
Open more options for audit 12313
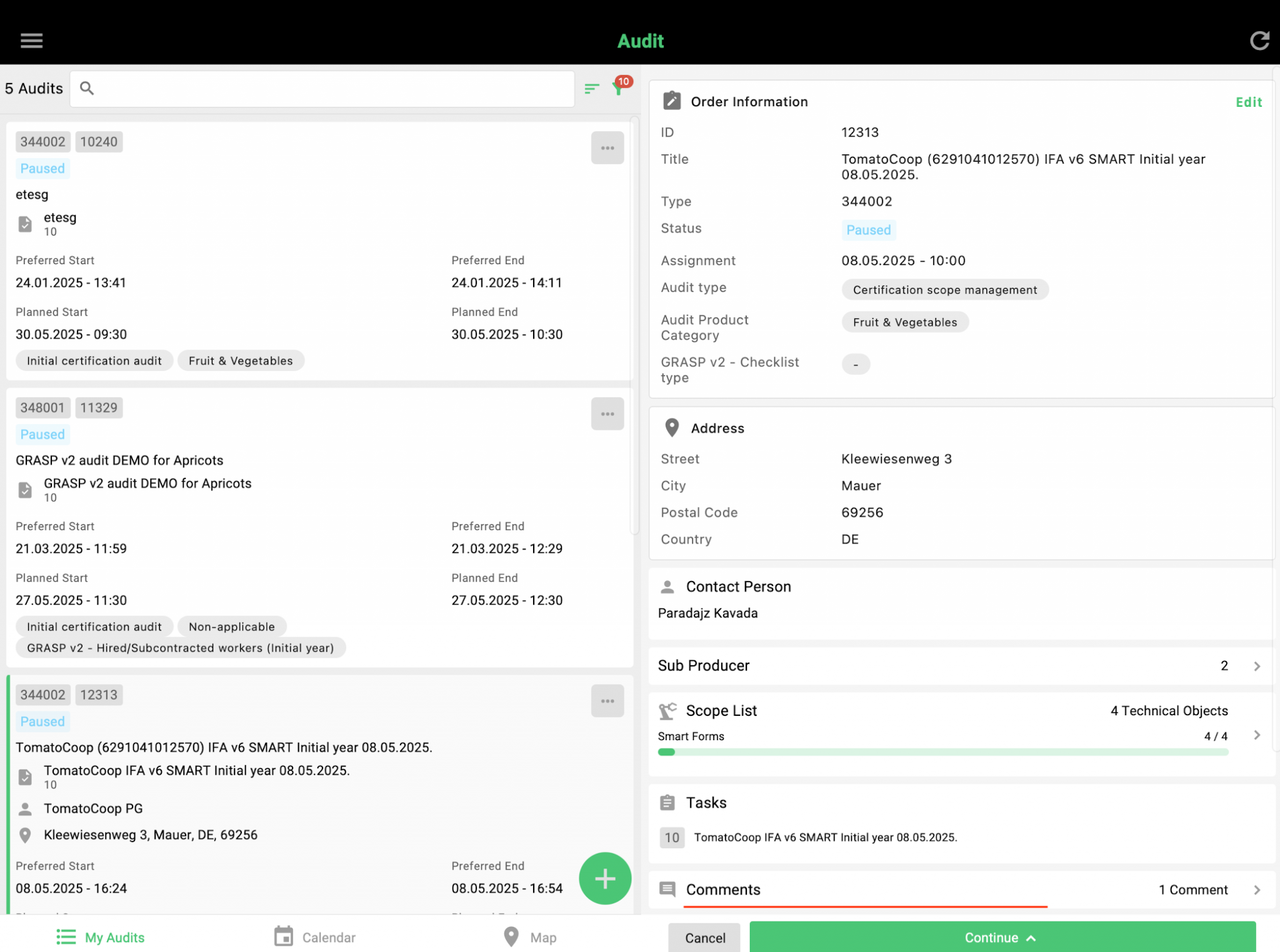pos(607,701)
